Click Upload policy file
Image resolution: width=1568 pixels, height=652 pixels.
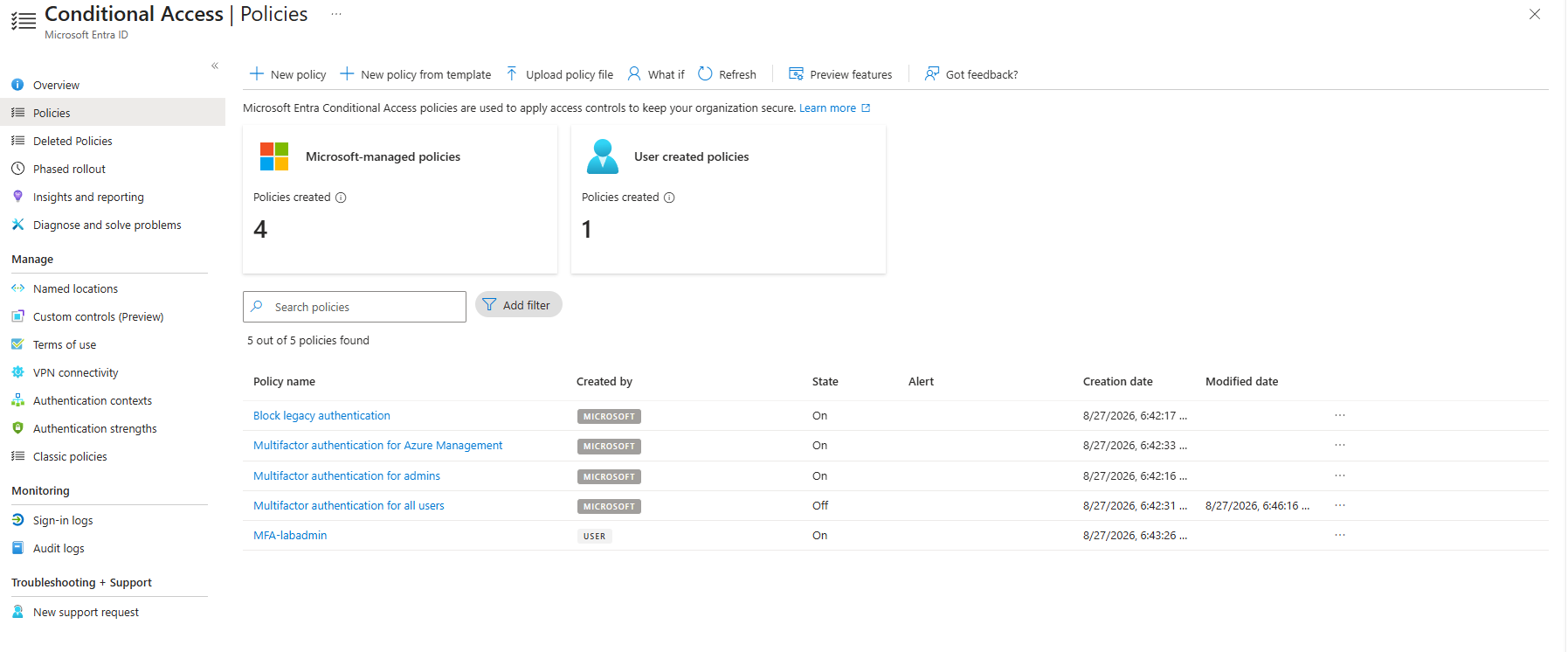click(559, 74)
